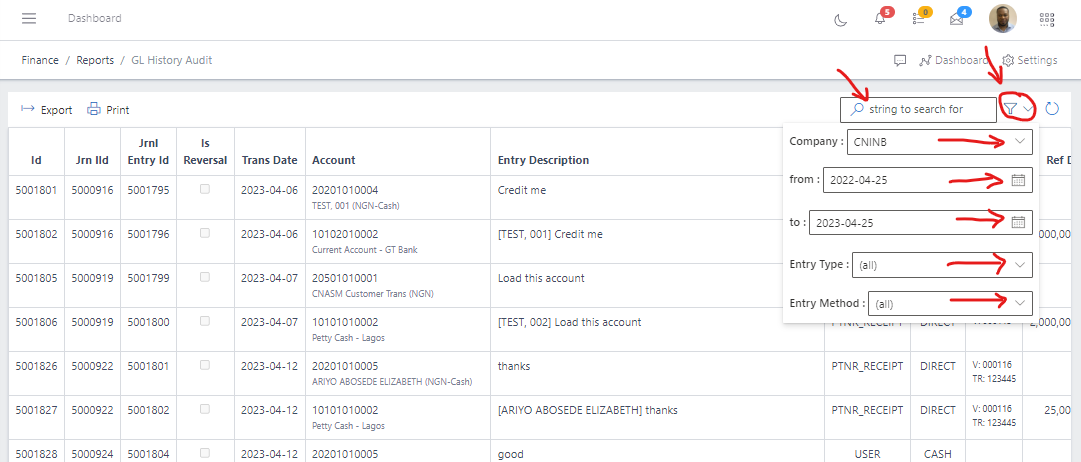The width and height of the screenshot is (1081, 462).
Task: Open task list icon with 0 badge
Action: [918, 19]
